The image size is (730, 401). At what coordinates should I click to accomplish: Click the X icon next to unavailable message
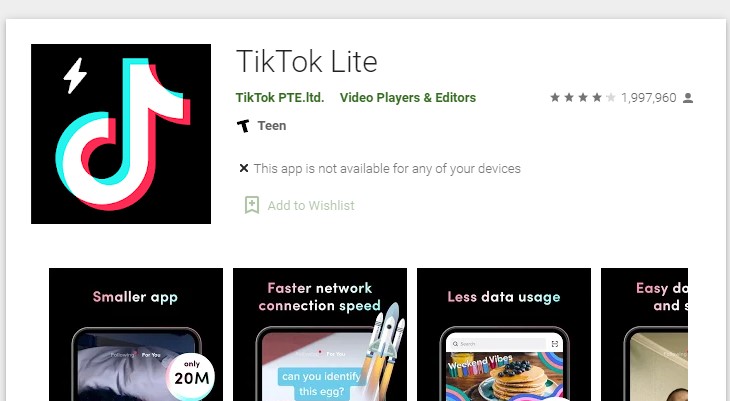point(243,168)
